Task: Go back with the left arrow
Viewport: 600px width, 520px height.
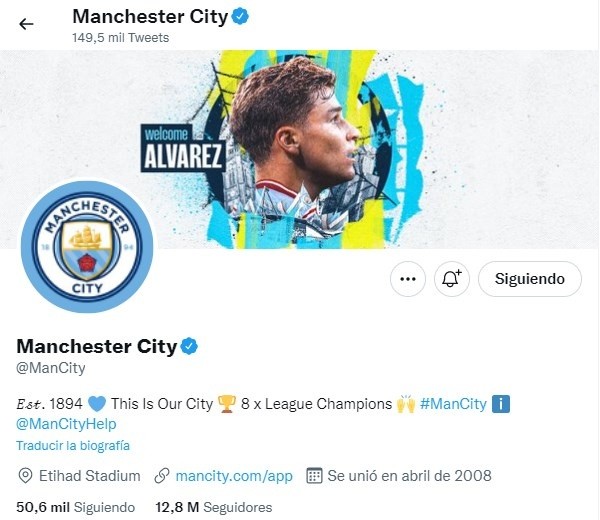Action: 26,24
